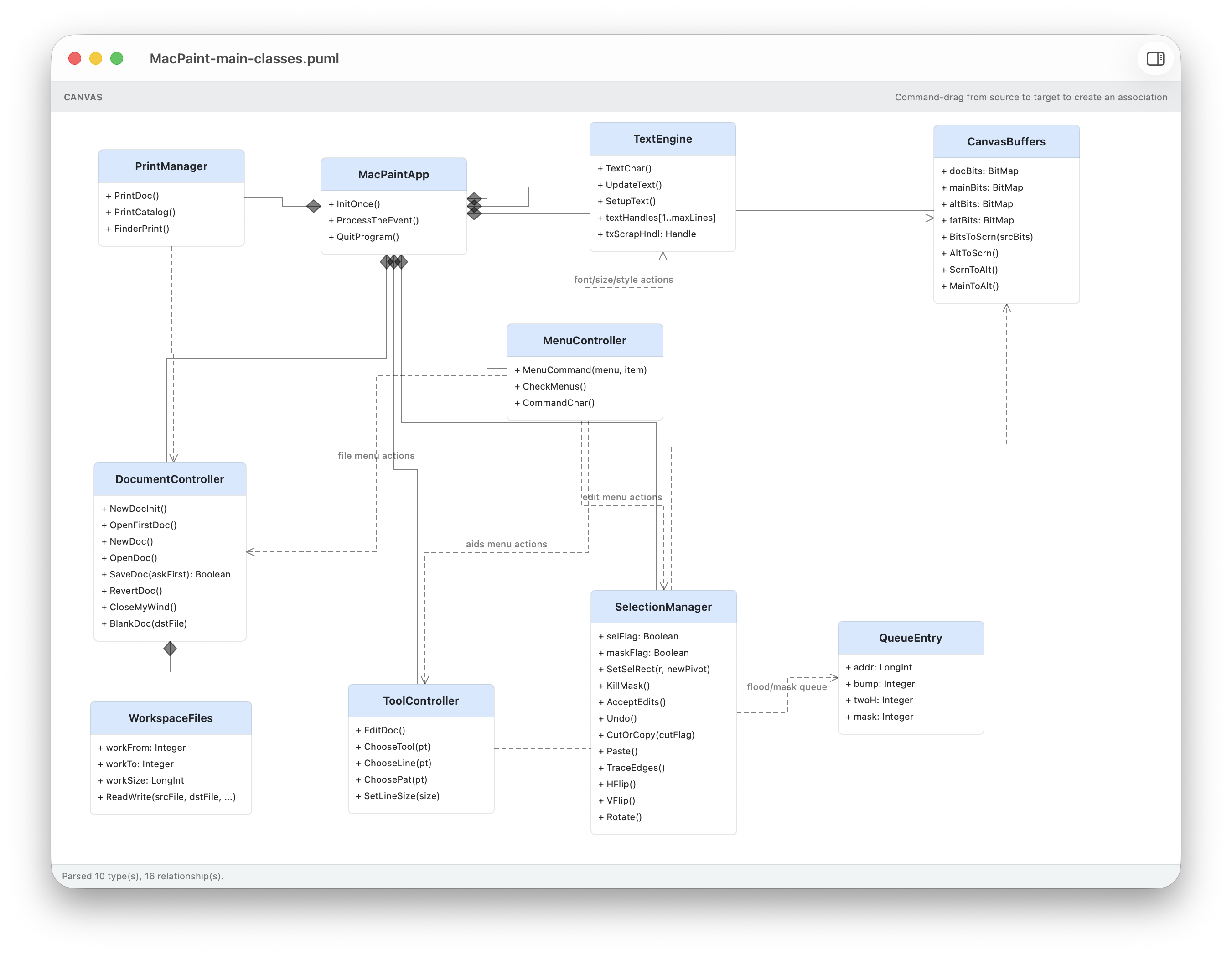Click the NewDocInit() method
Screen dimensions: 1232x956
[134, 509]
